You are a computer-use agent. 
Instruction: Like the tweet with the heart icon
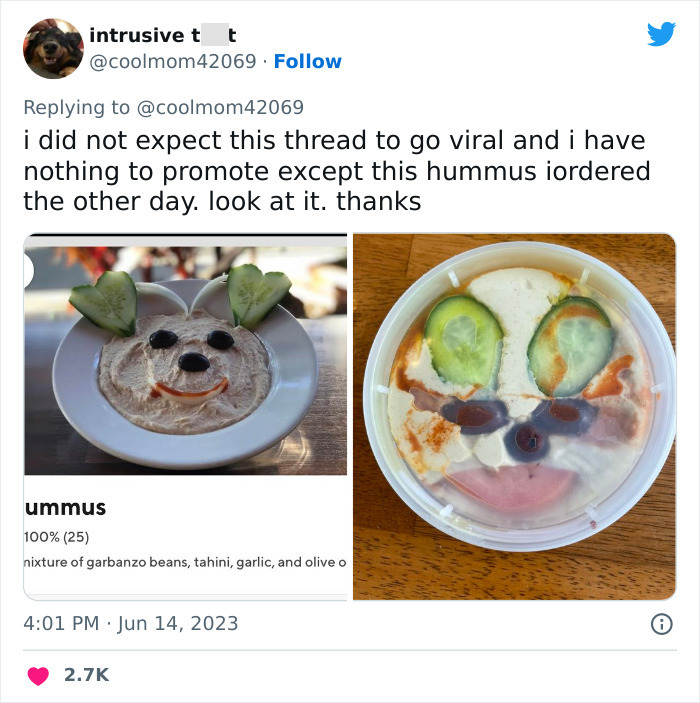click(x=38, y=676)
